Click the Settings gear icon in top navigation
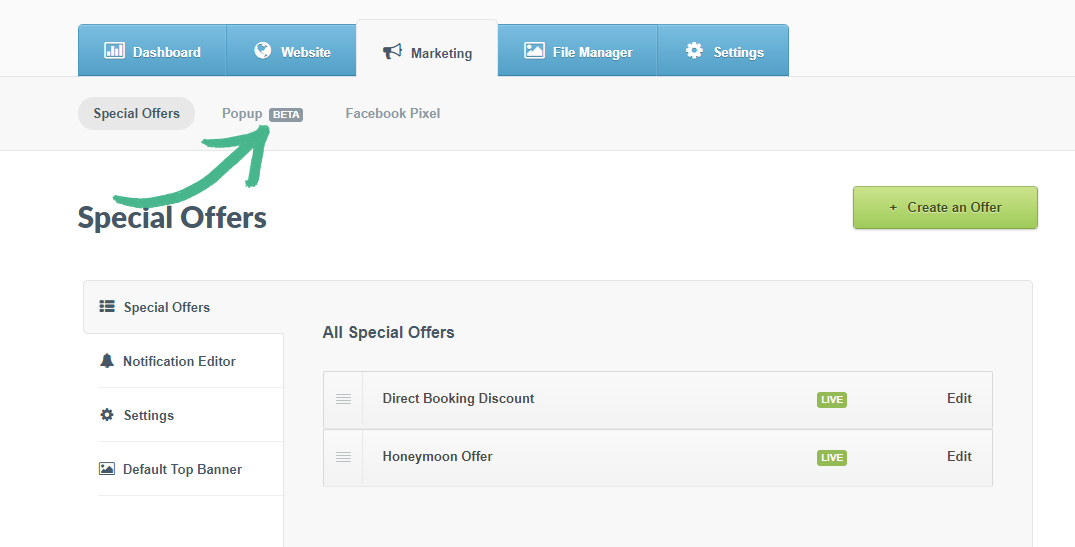Image resolution: width=1075 pixels, height=547 pixels. (x=694, y=51)
